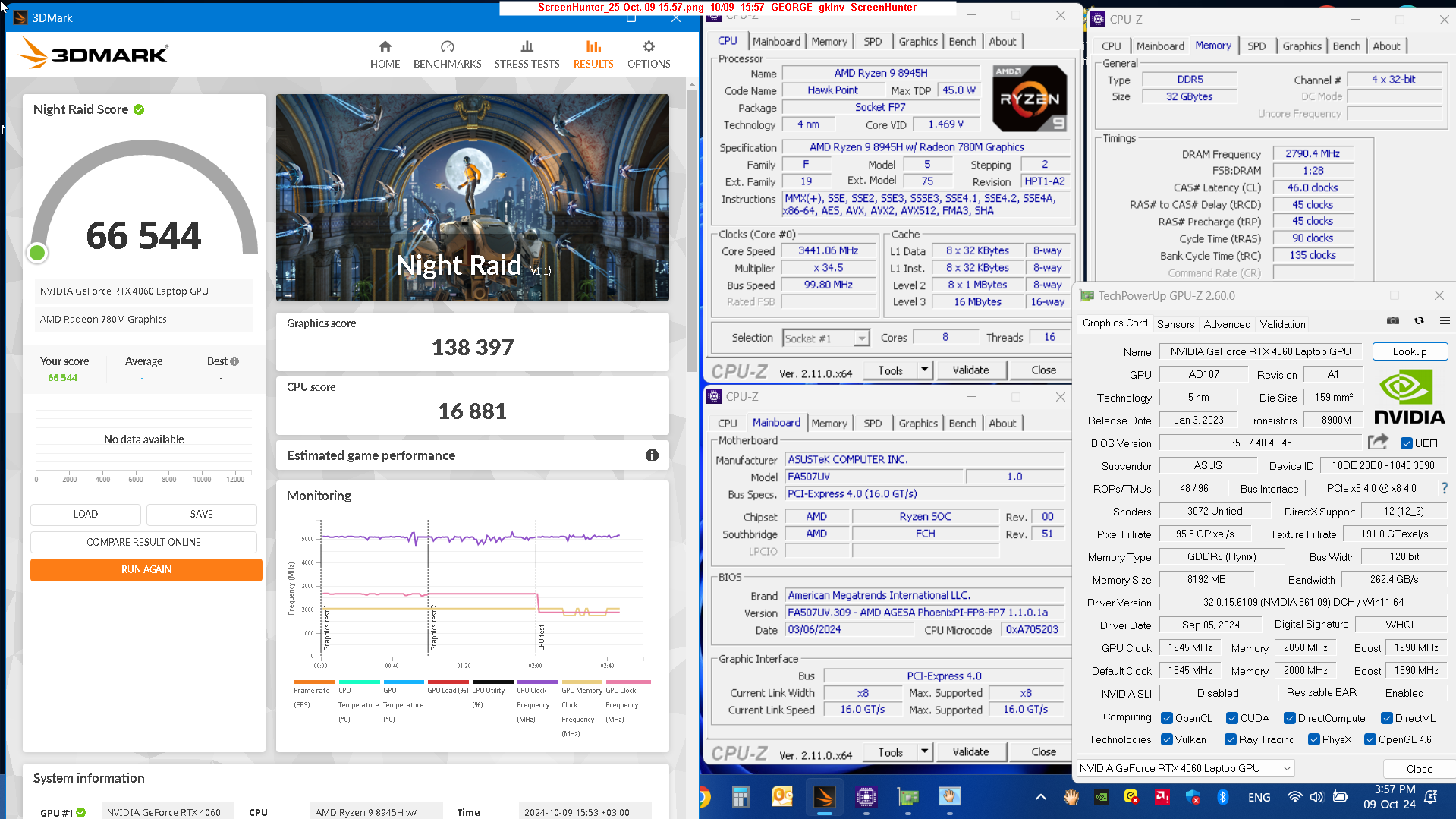Click Validate in the top CPU-Z window

coord(970,370)
